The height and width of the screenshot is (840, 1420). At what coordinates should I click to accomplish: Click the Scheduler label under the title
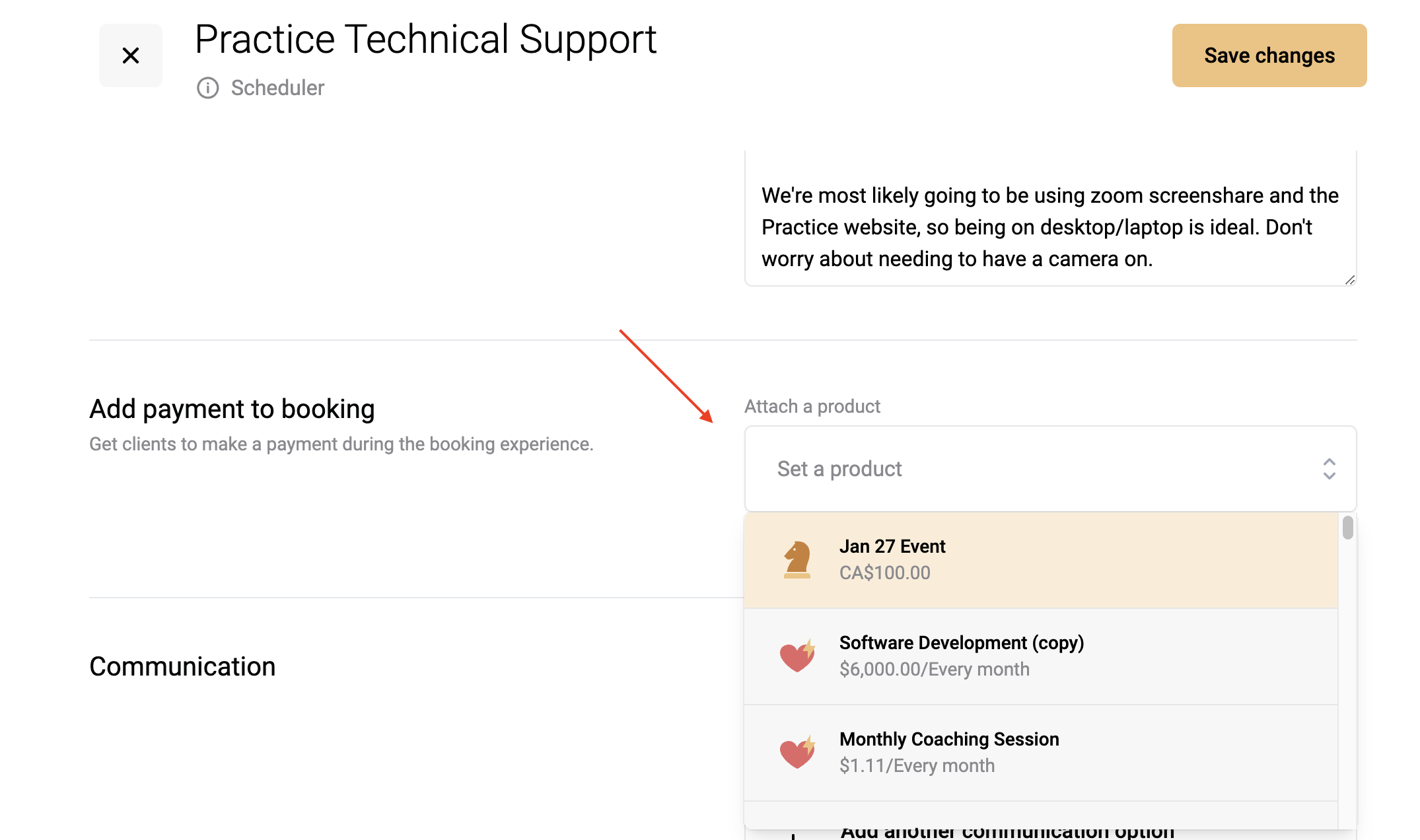tap(277, 88)
